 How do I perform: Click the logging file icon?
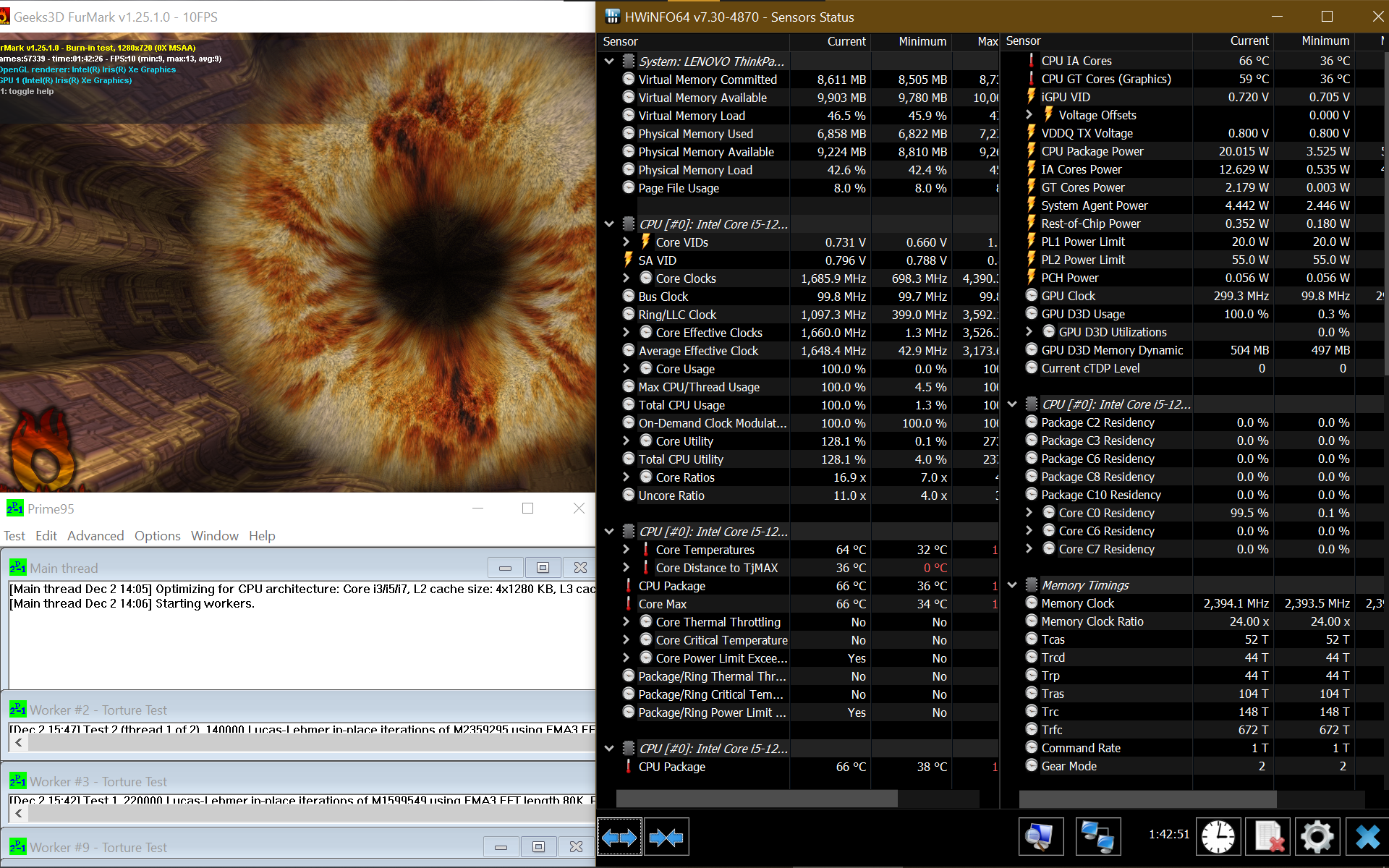1269,837
